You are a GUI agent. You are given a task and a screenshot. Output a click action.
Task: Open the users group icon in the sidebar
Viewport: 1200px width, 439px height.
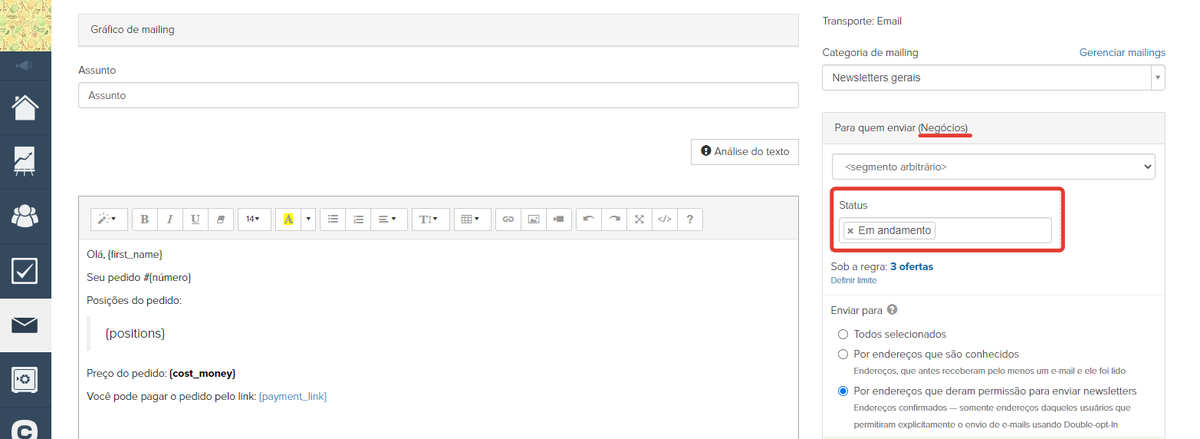pos(25,215)
